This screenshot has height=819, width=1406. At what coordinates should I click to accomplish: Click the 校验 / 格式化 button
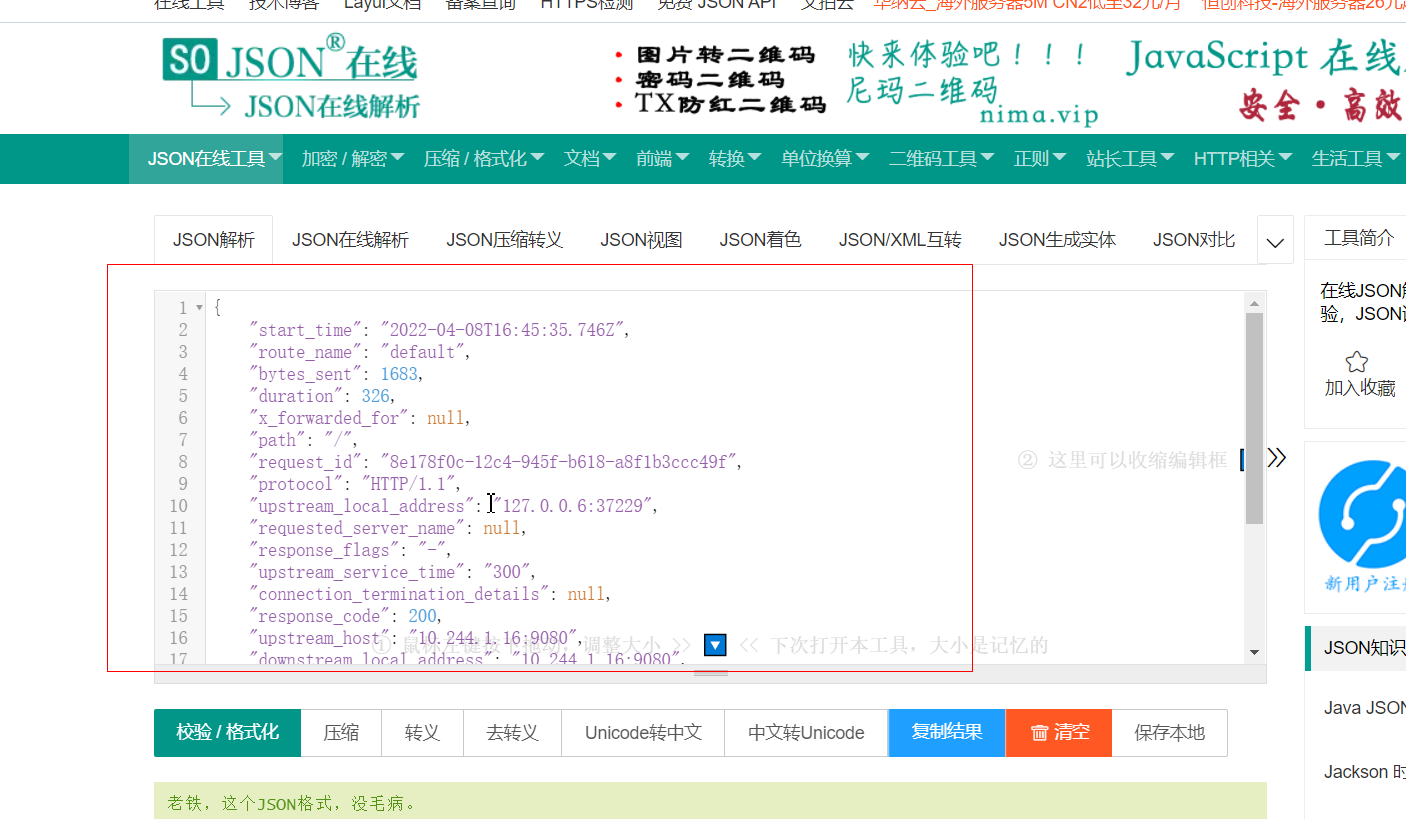(x=227, y=733)
